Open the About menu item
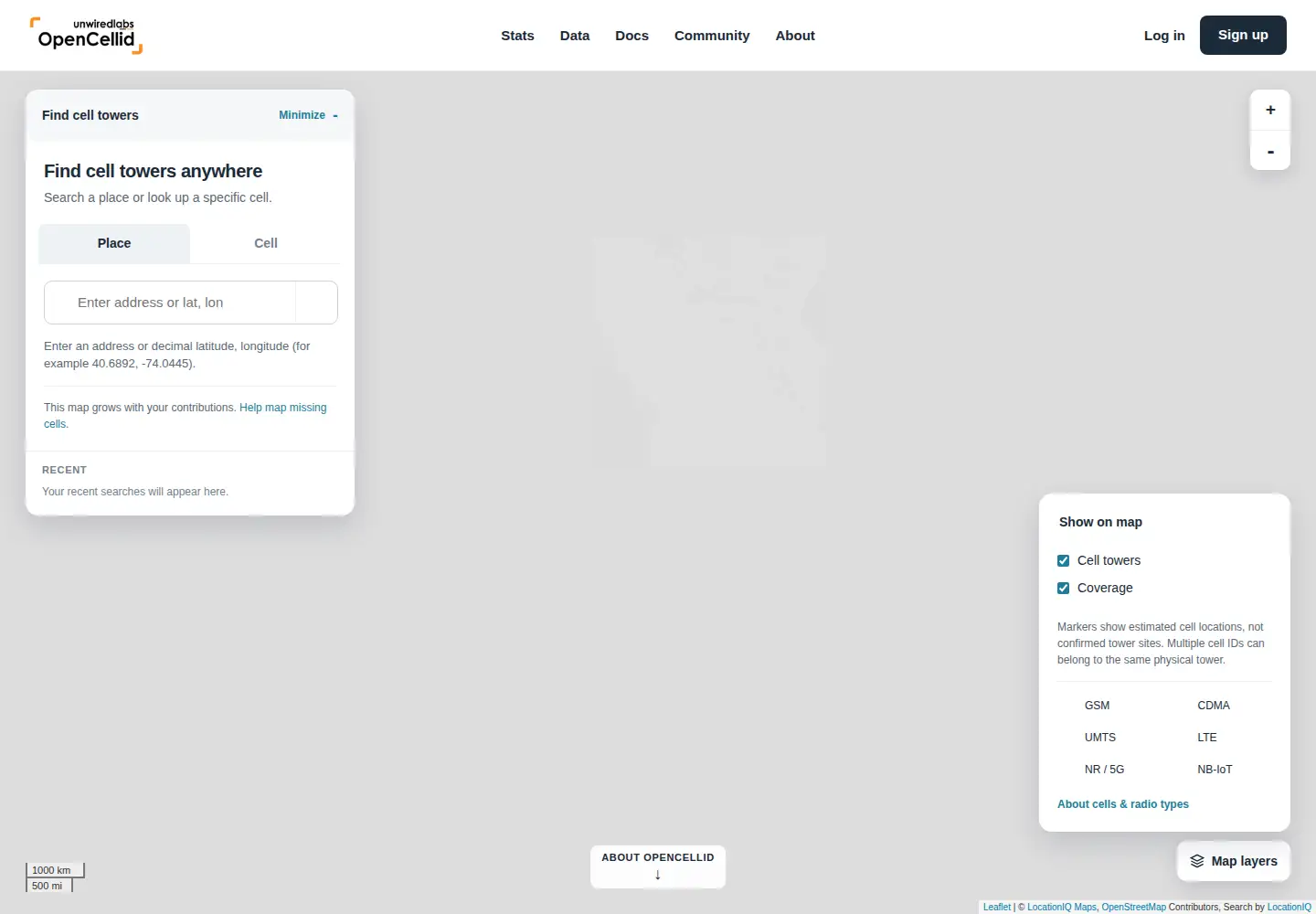This screenshot has width=1316, height=914. 795,36
